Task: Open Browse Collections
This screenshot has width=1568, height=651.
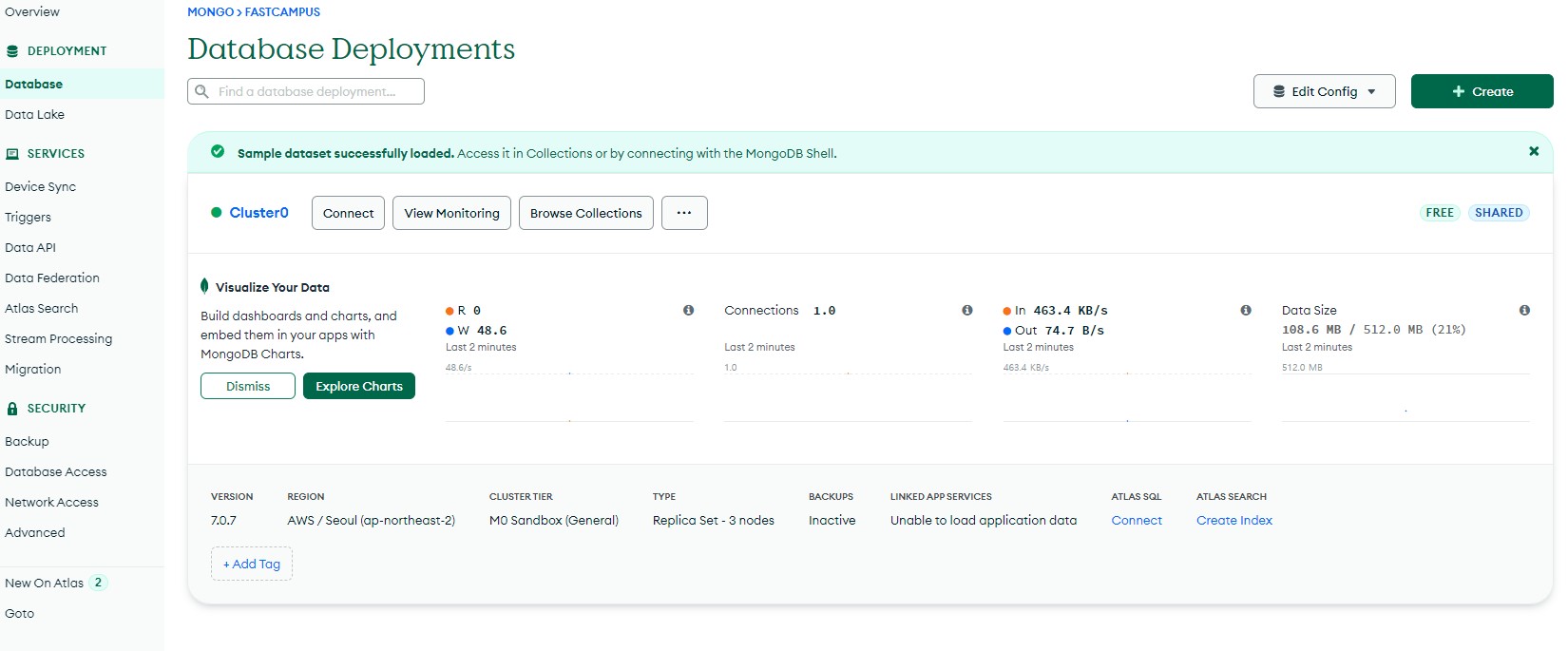Action: pos(585,213)
